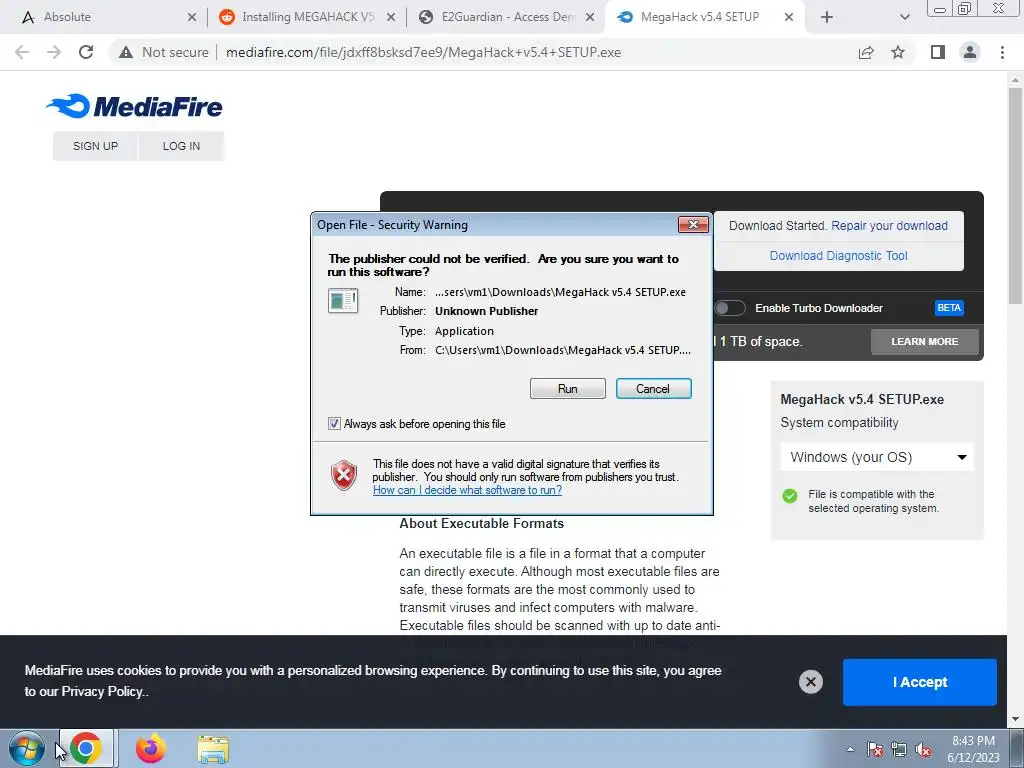Screen dimensions: 1024x768
Task: Launch Firefox from the taskbar
Action: (x=150, y=748)
